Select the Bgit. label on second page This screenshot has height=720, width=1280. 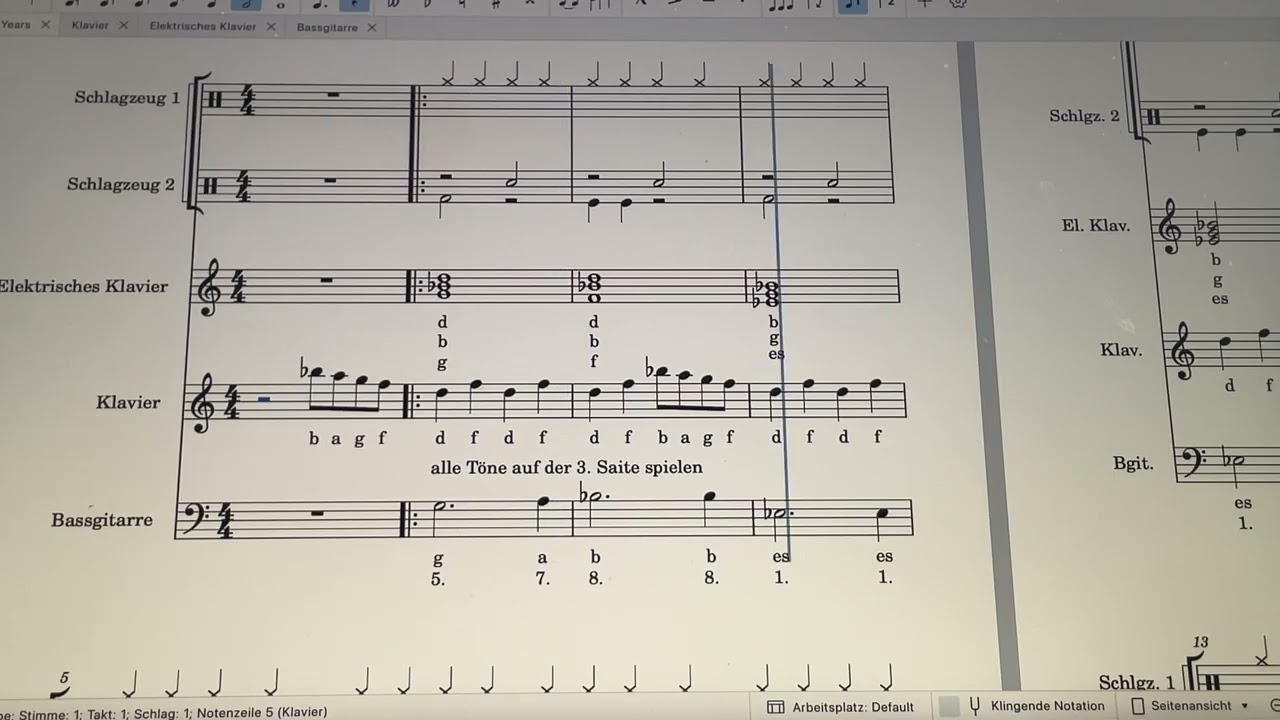click(1133, 464)
